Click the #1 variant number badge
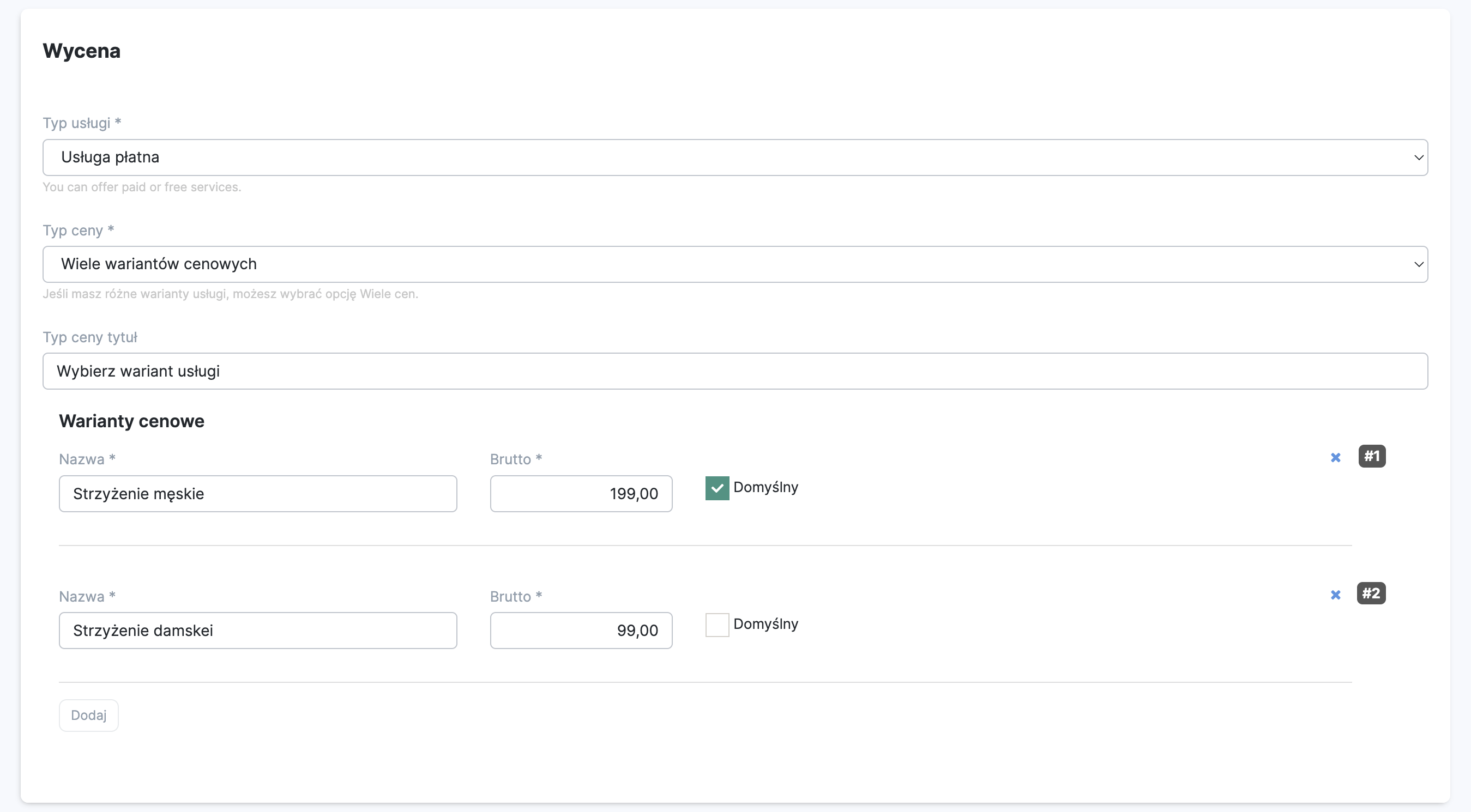Image resolution: width=1471 pixels, height=812 pixels. pyautogui.click(x=1372, y=456)
